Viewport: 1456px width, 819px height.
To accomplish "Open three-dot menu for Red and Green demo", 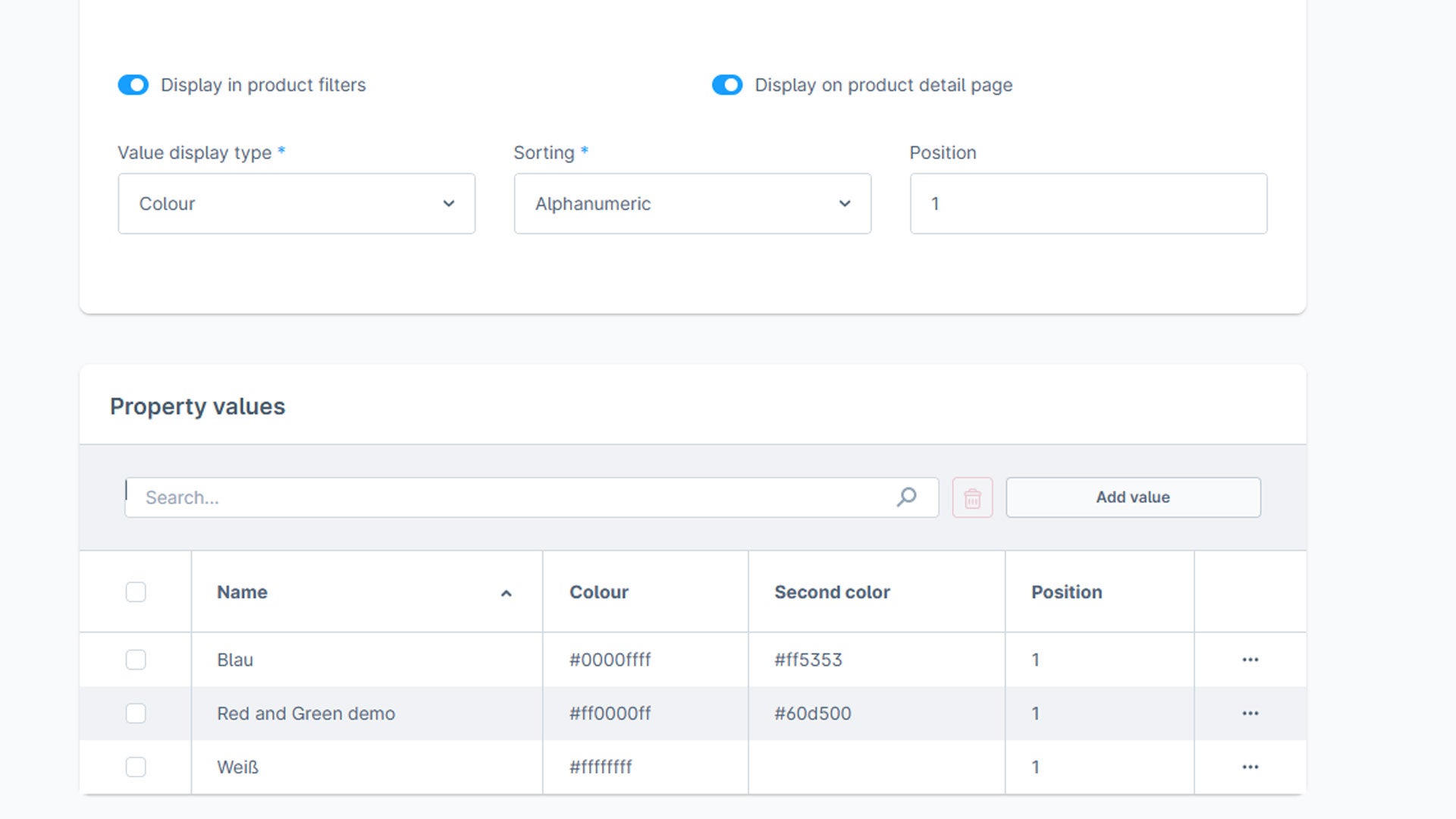I will (x=1250, y=714).
